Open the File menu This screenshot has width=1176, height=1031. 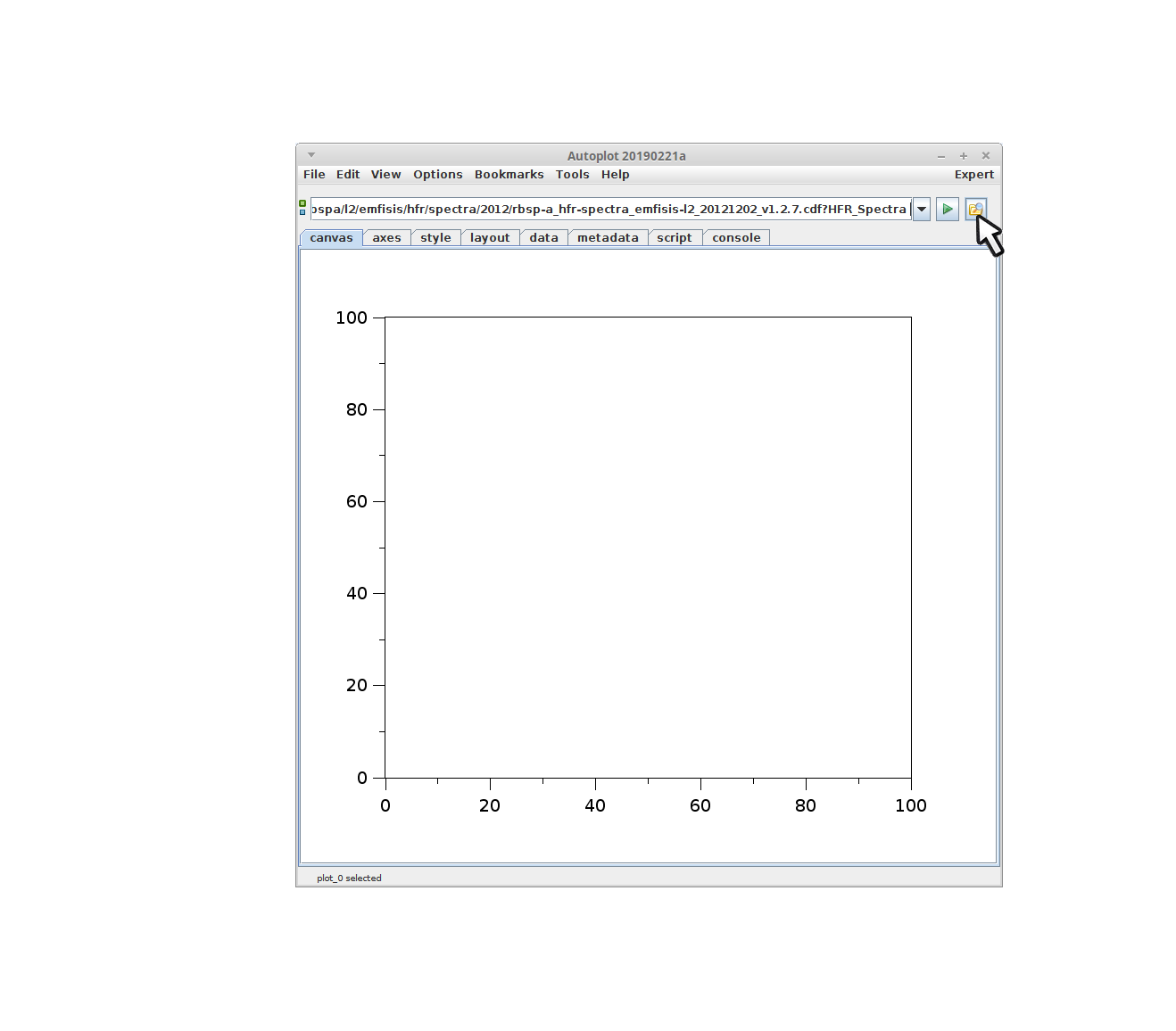314,175
